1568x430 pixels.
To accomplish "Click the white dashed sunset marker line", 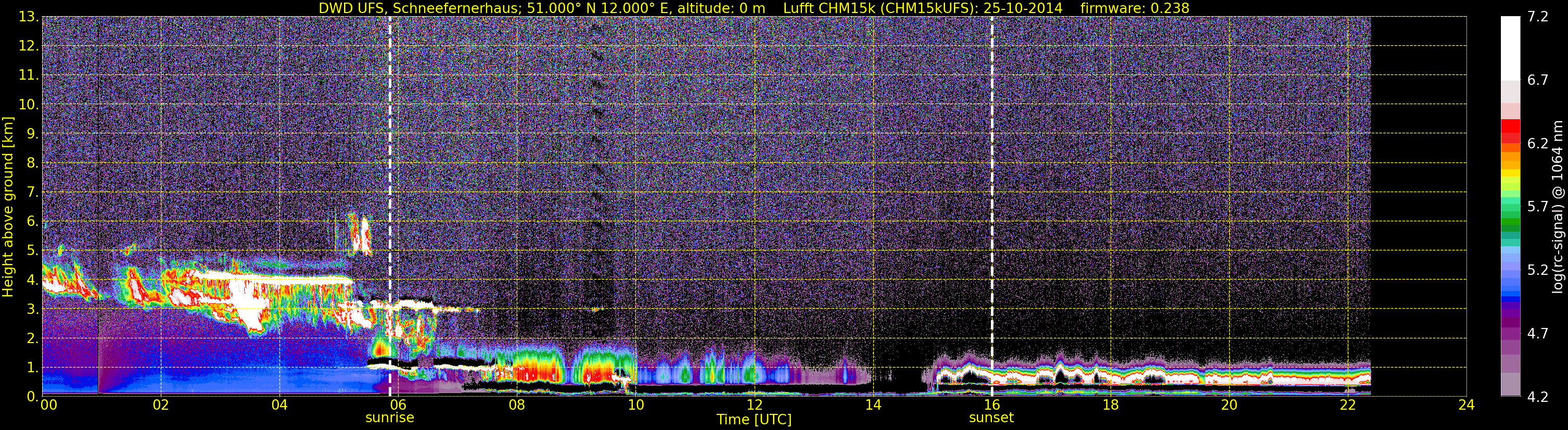I will point(992,206).
